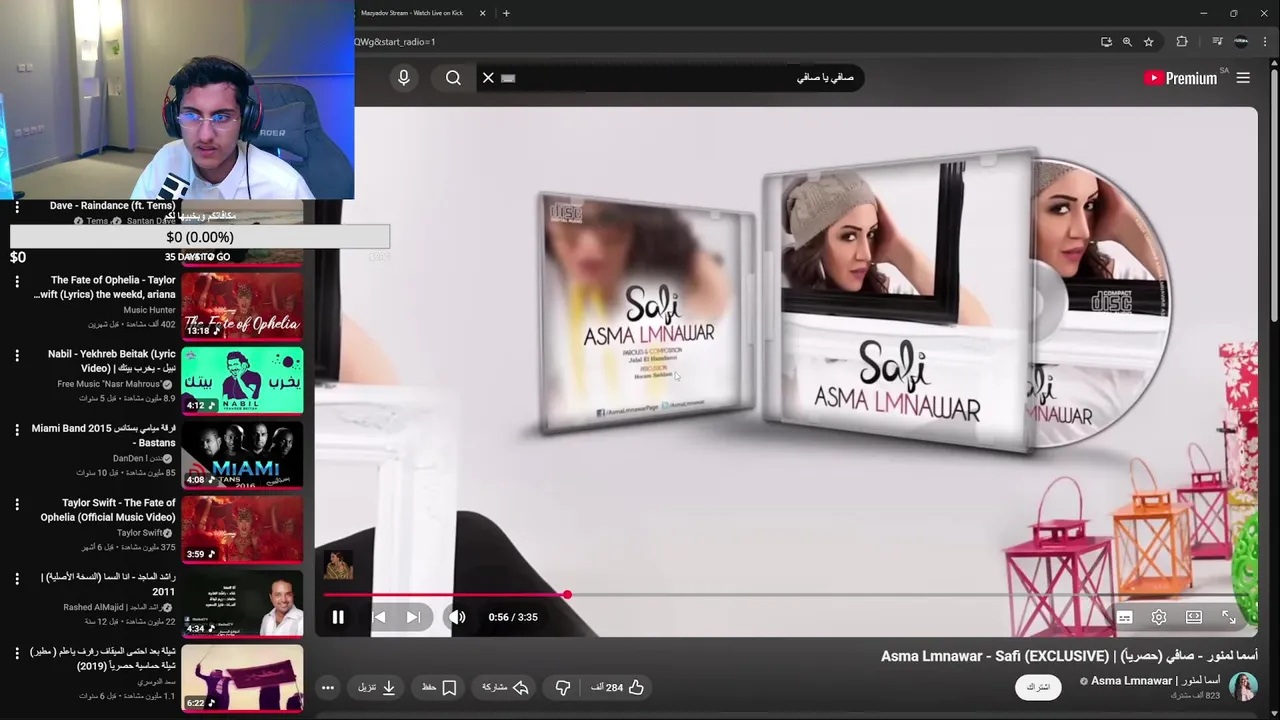Open options for Taylor Swift Official Music Video entry
The height and width of the screenshot is (720, 1280).
click(x=16, y=504)
